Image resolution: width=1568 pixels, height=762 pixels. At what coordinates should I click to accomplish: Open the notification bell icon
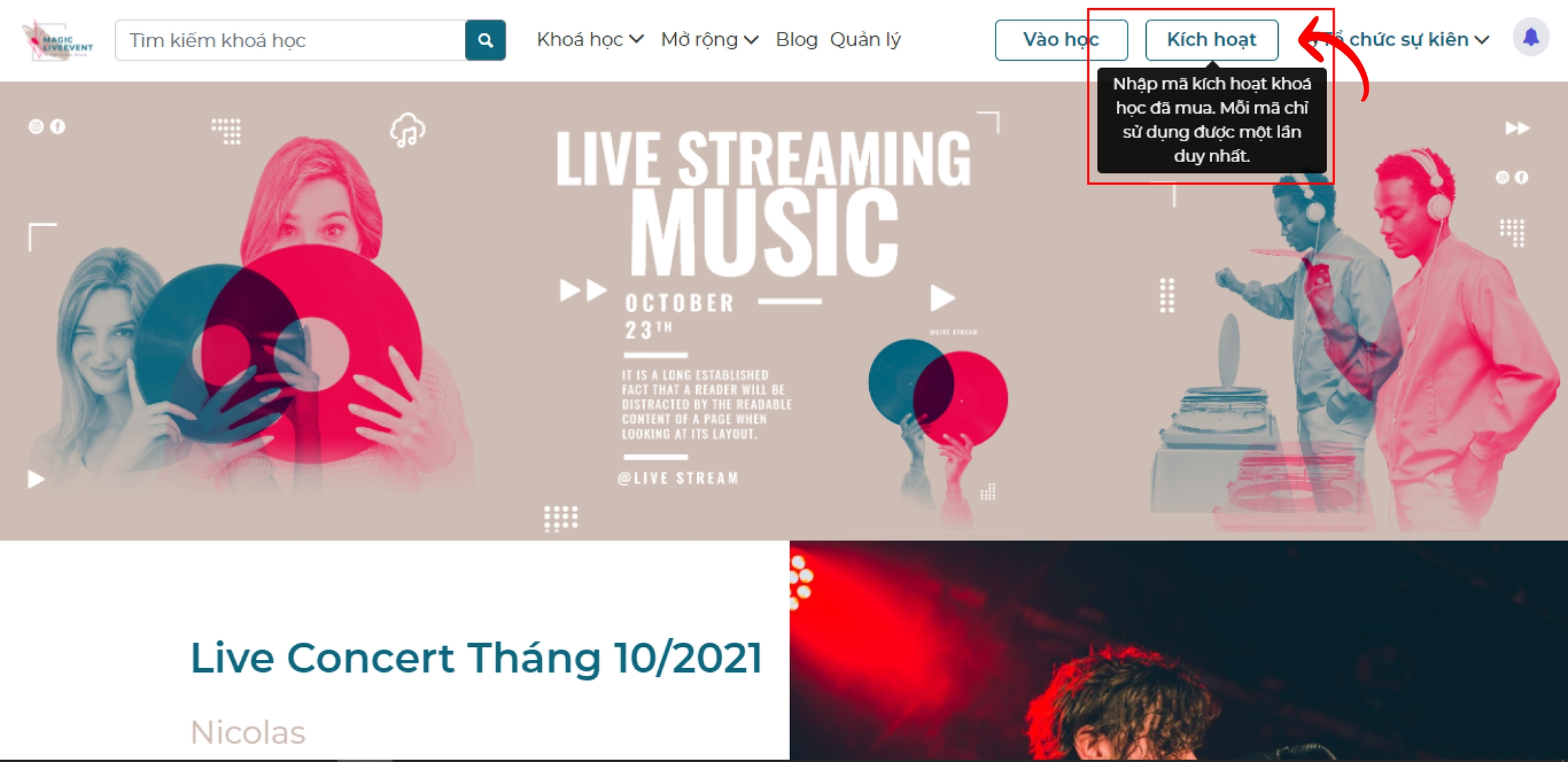tap(1531, 37)
